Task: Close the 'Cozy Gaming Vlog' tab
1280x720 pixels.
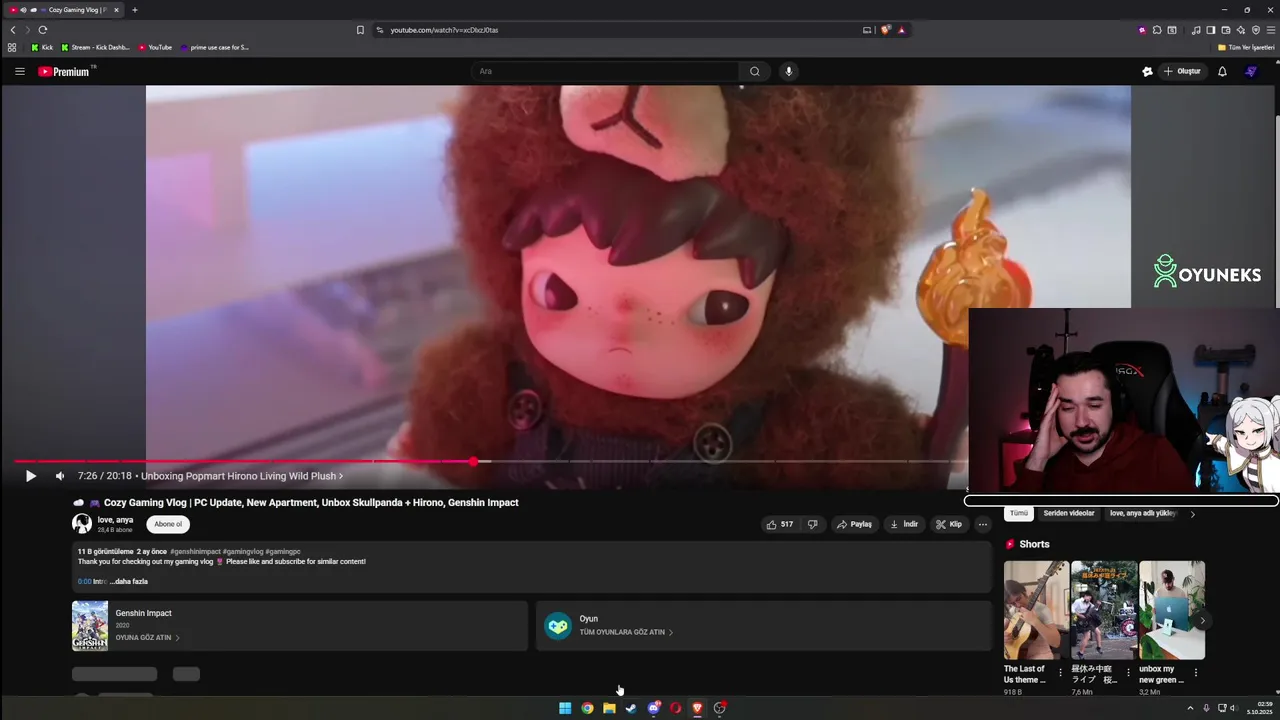Action: click(x=116, y=10)
